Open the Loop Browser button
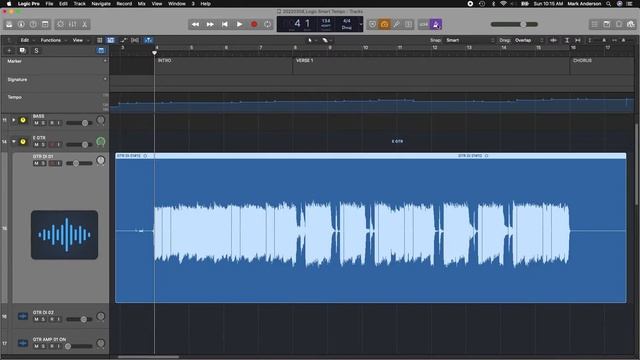The height and width of the screenshot is (360, 640). click(x=619, y=24)
